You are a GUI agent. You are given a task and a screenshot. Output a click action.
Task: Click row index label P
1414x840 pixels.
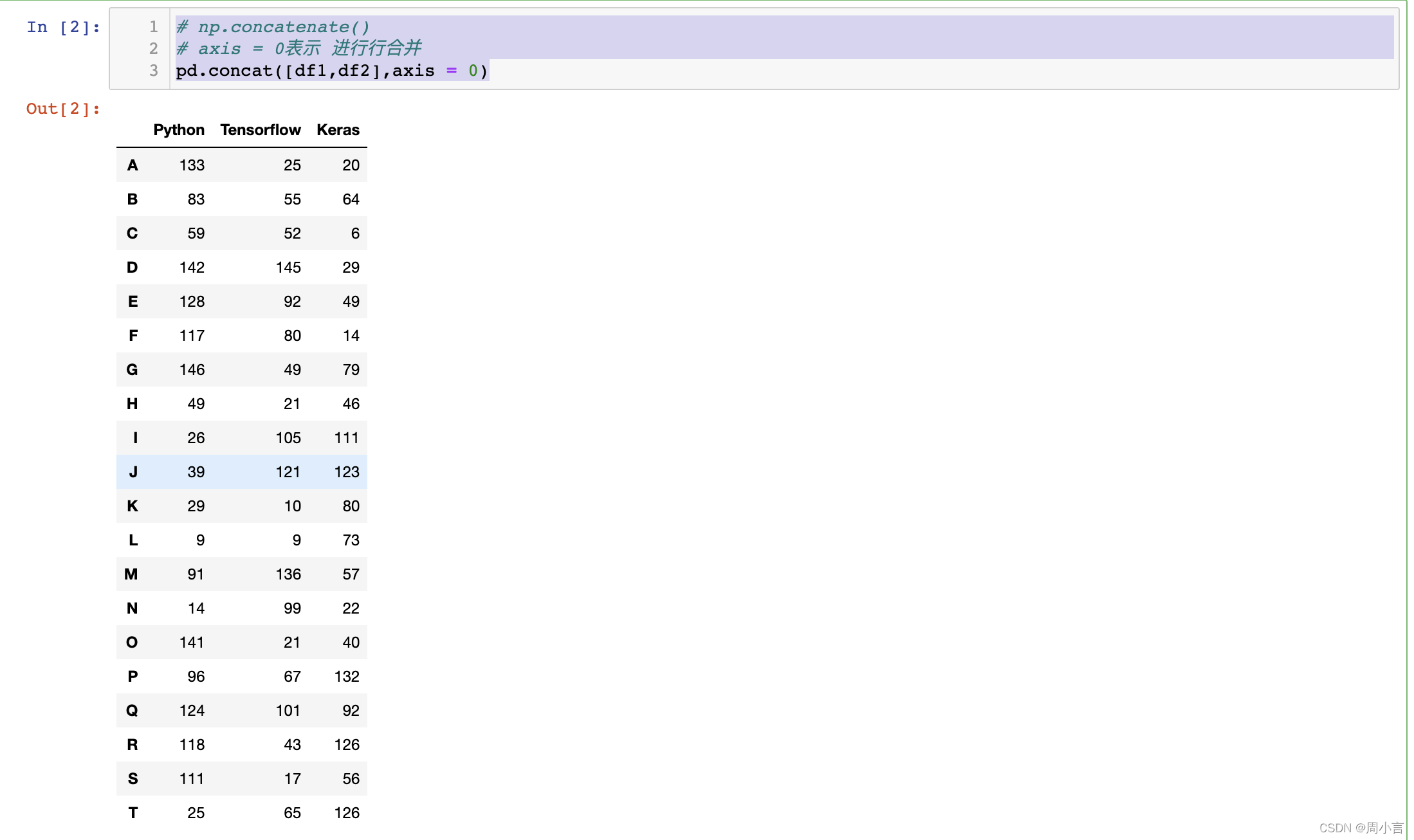tap(133, 677)
